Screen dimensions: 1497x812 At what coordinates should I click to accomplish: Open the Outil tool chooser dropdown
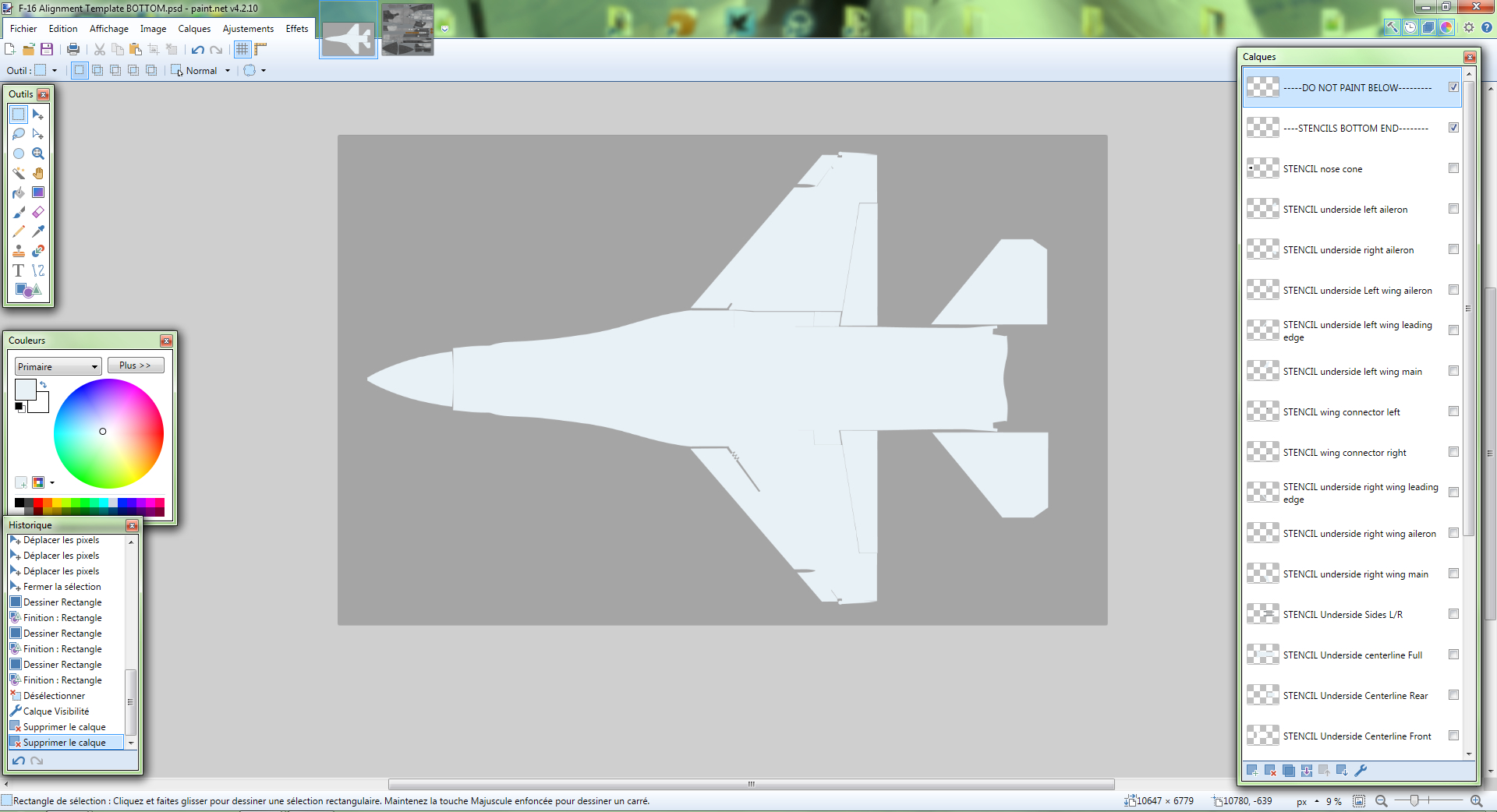[x=54, y=71]
